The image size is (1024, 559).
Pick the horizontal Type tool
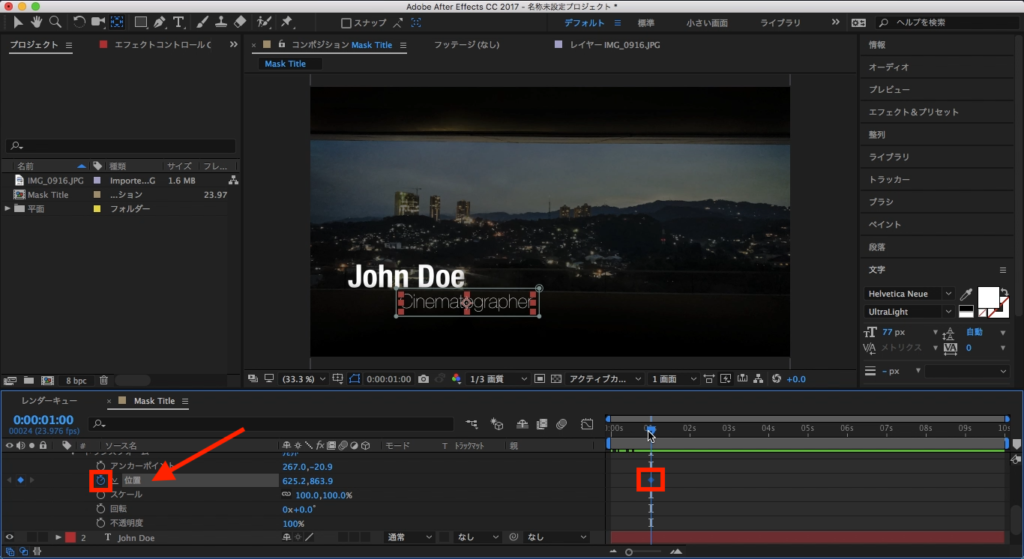pyautogui.click(x=178, y=22)
